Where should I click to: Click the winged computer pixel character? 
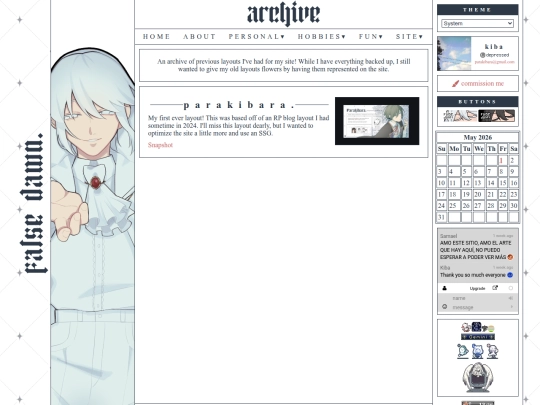coord(478,378)
